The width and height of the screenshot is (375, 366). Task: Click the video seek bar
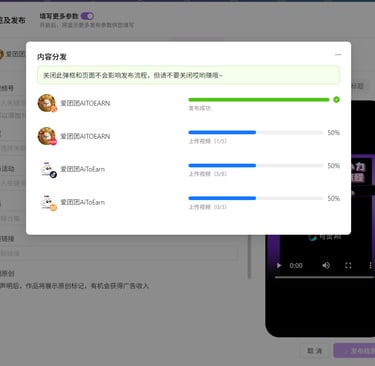(324, 277)
